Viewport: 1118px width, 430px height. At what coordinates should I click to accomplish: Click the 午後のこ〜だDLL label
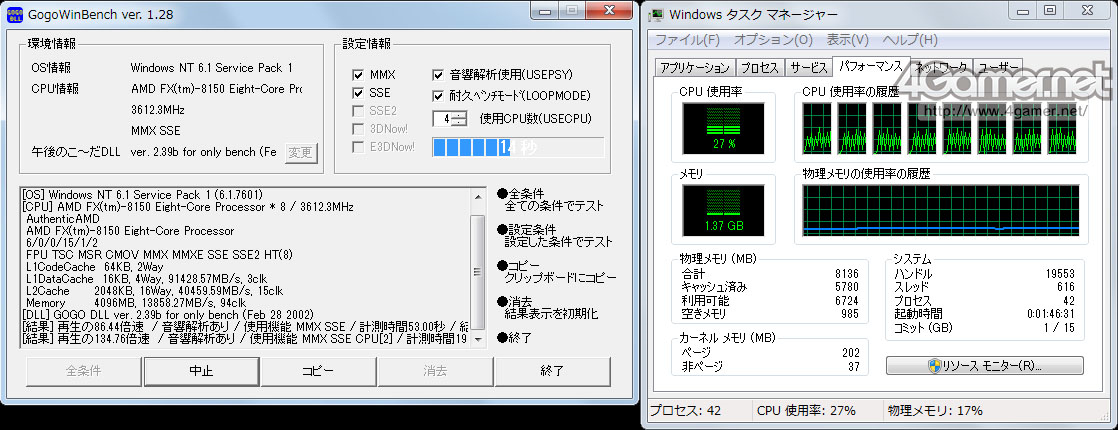pos(74,152)
